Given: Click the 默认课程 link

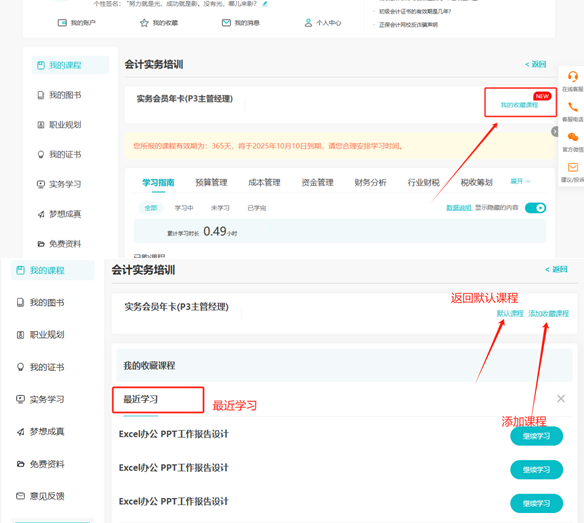Looking at the screenshot, I should pos(510,314).
